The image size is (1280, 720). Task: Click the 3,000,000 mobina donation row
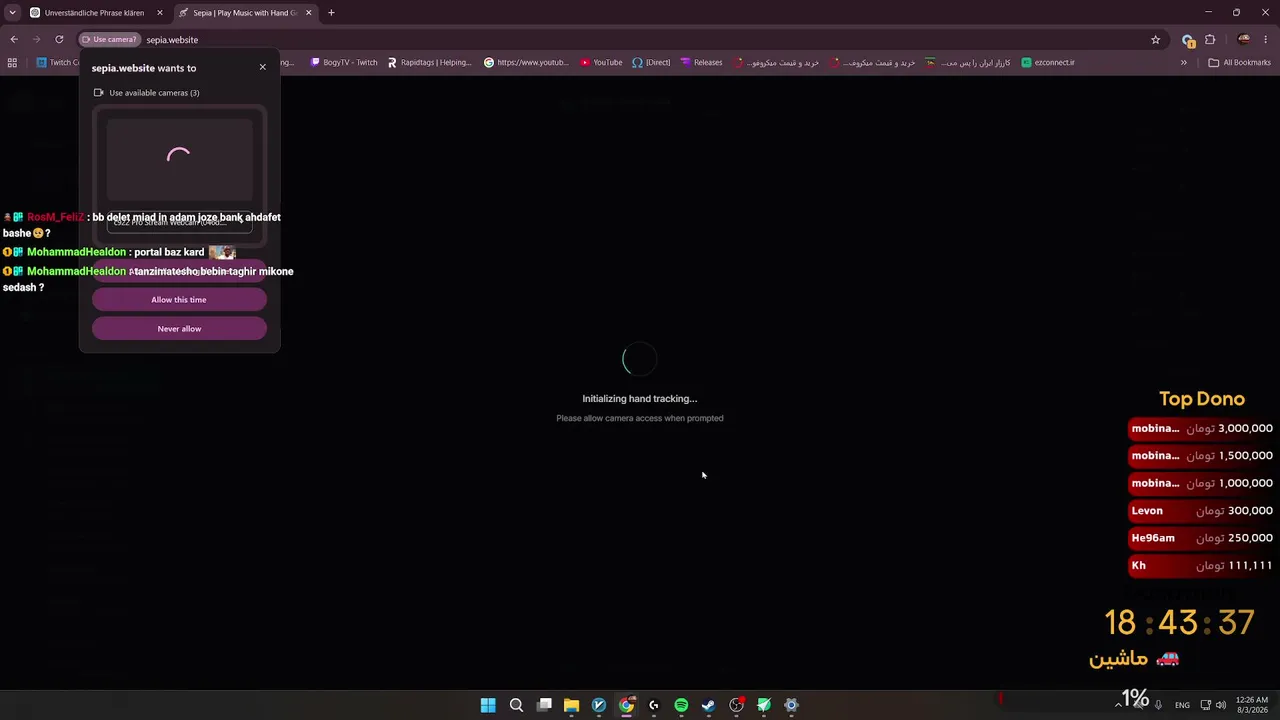click(1201, 428)
